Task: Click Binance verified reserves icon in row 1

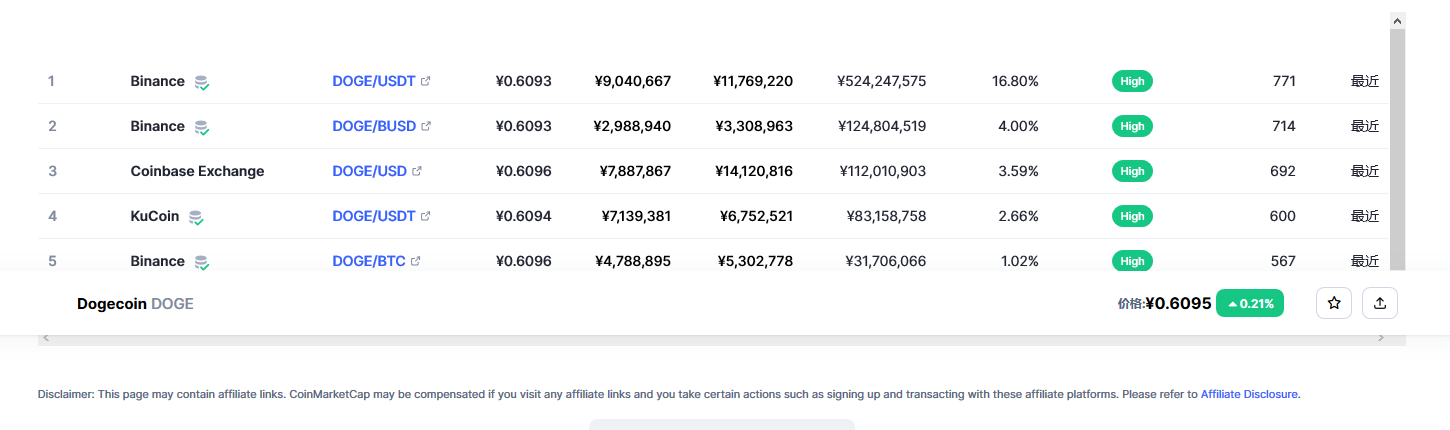Action: coord(202,82)
